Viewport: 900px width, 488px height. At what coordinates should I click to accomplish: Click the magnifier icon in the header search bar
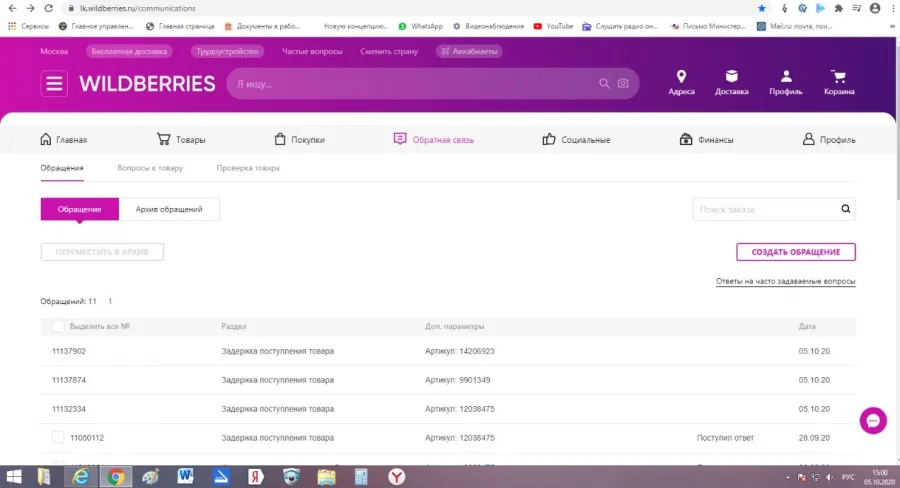604,84
